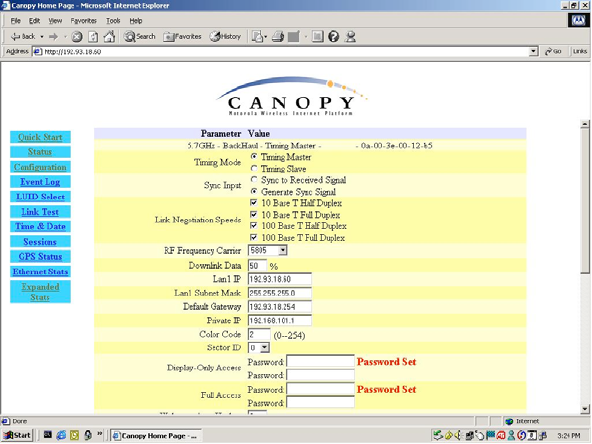Screen dimensions: 592x444
Task: Open the LUID Select link
Action: click(40, 197)
